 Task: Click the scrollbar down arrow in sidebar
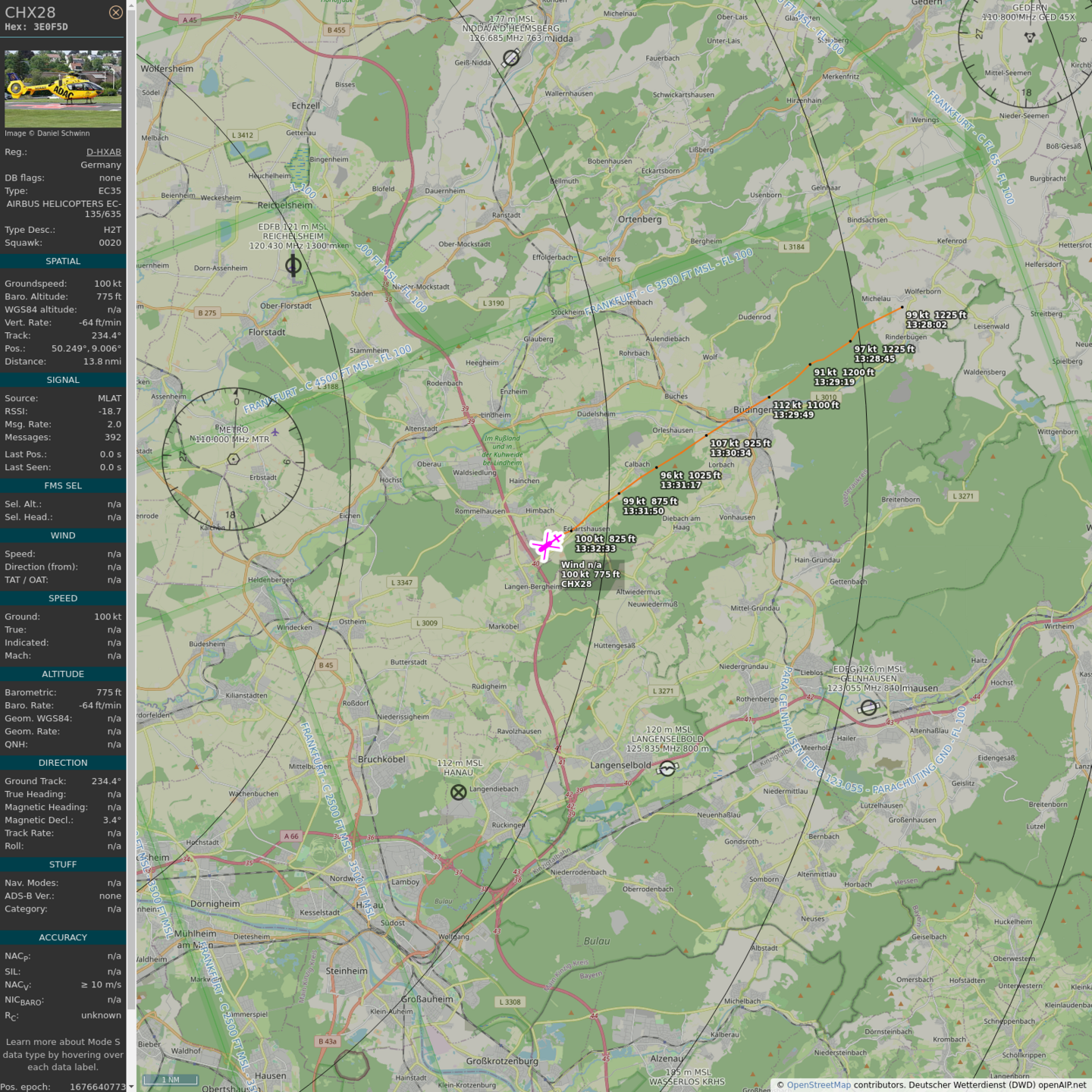pyautogui.click(x=131, y=1087)
